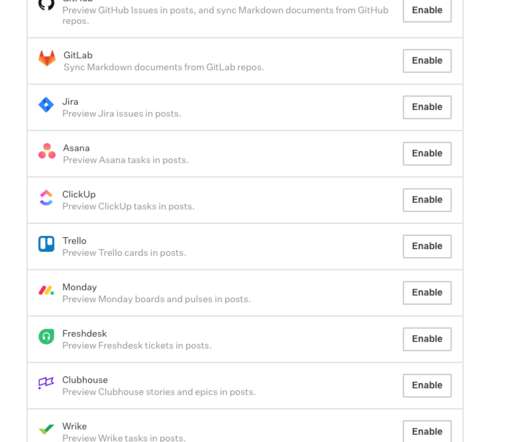
Task: Click the ClickUp logo icon
Action: [46, 198]
